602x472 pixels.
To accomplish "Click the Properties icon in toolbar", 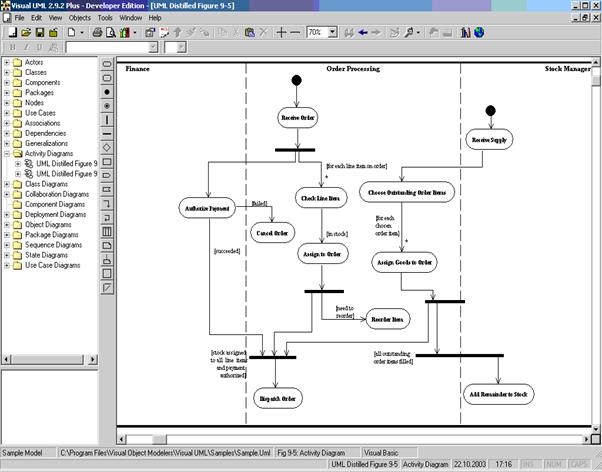I will 150,33.
